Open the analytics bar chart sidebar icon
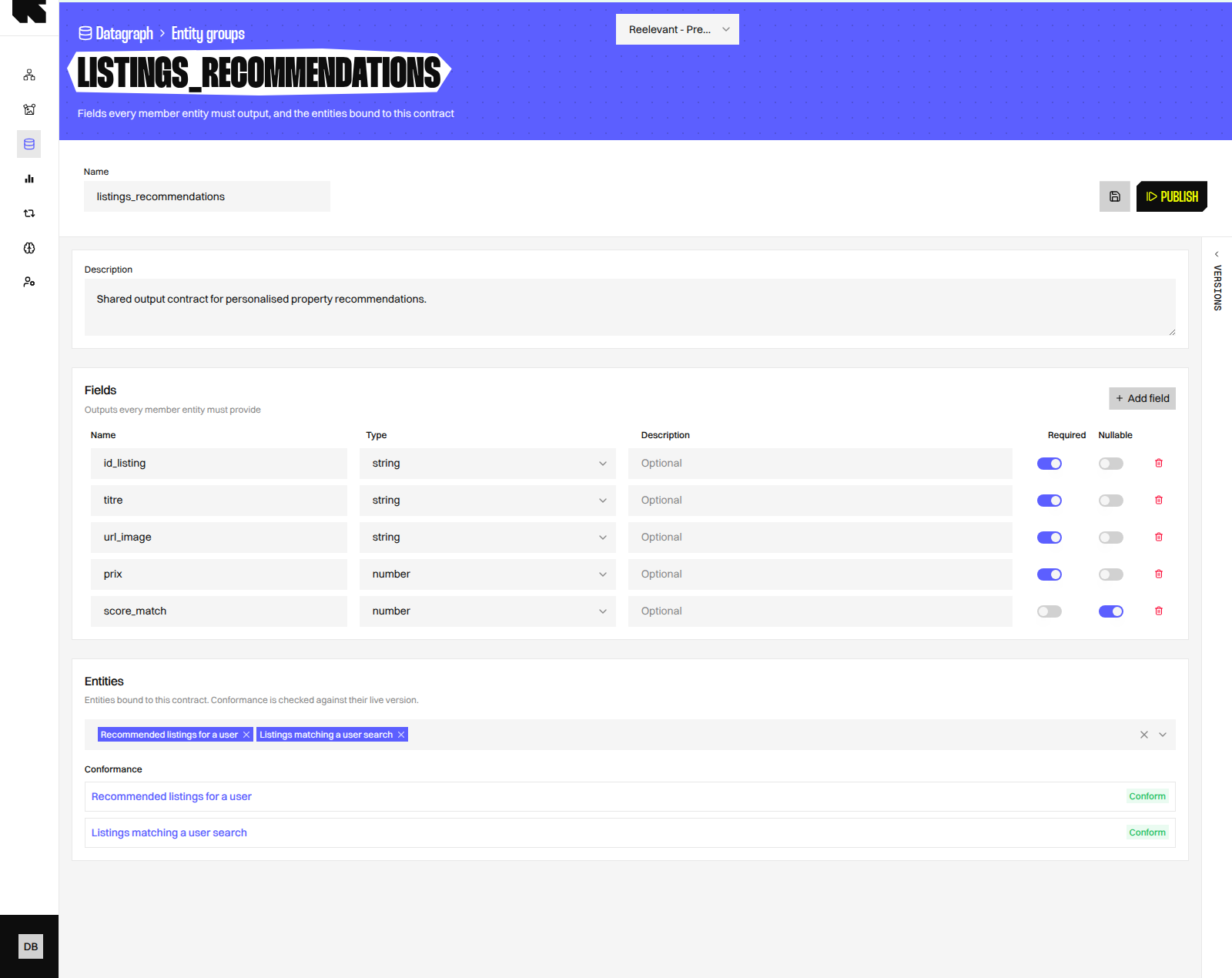This screenshot has width=1232, height=978. pos(29,179)
